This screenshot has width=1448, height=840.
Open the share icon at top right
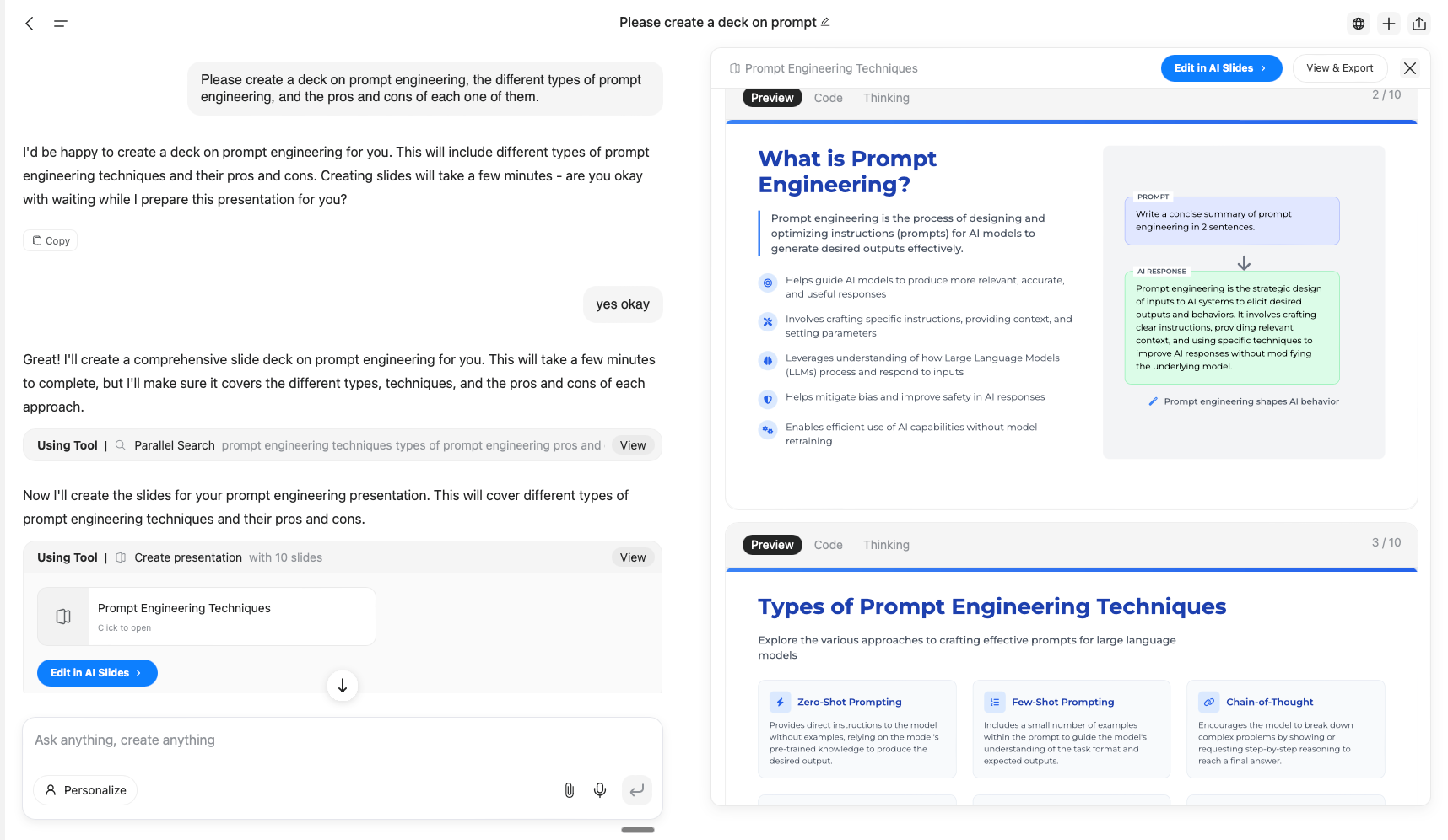pos(1420,24)
